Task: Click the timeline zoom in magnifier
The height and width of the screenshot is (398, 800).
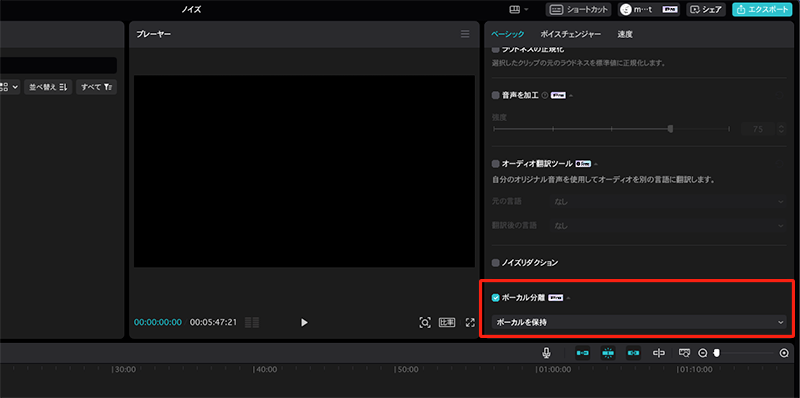Action: 784,353
